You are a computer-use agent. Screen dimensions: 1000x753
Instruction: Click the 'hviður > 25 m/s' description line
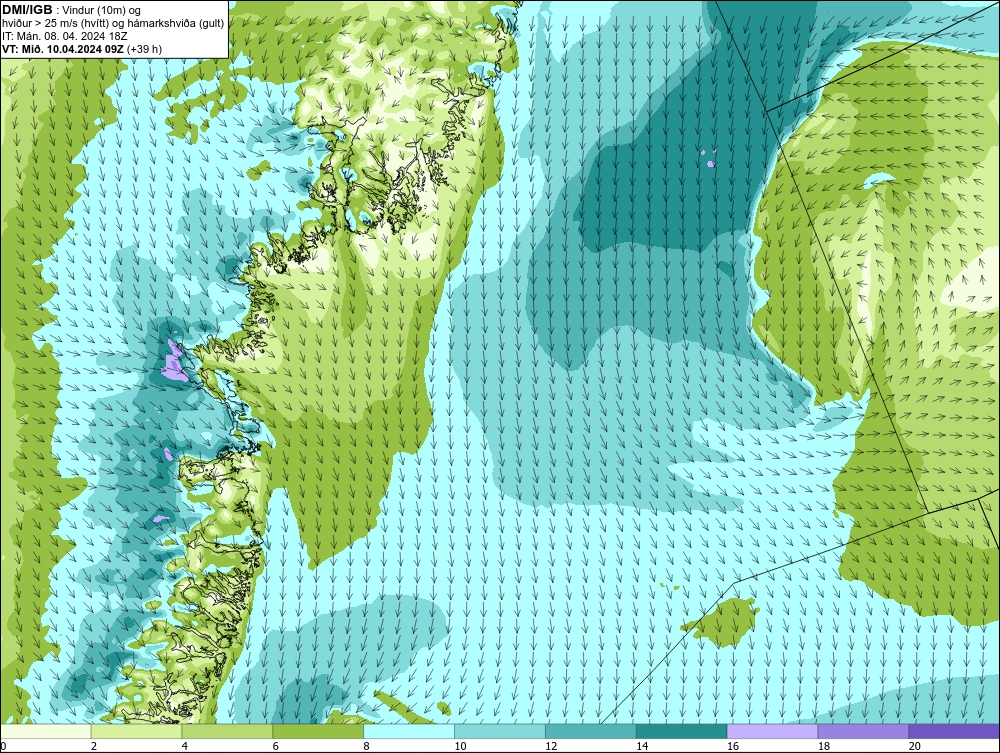pyautogui.click(x=113, y=24)
